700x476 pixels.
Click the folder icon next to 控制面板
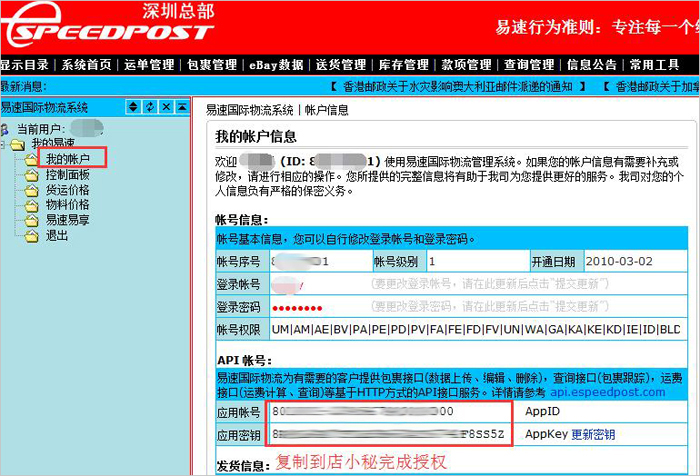31,175
